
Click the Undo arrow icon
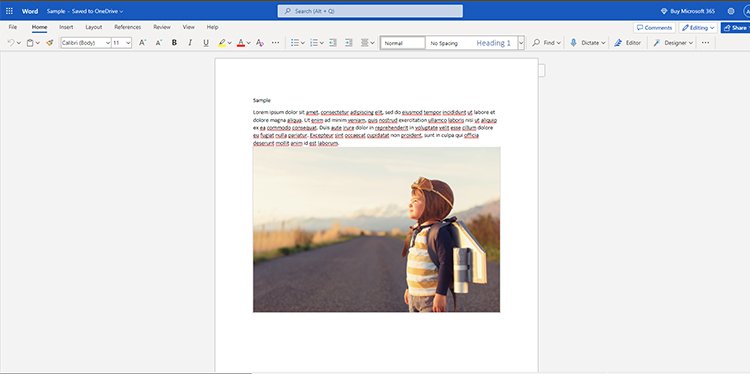(x=11, y=43)
